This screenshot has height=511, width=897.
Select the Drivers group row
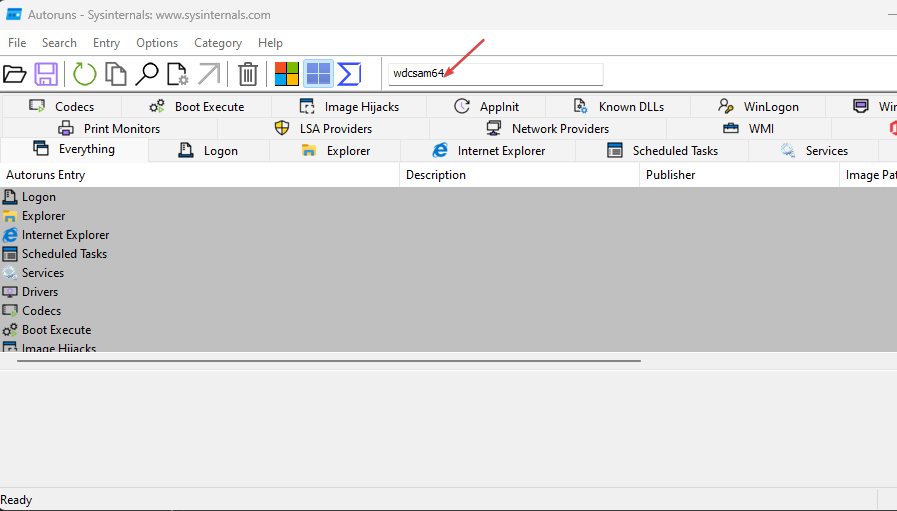pyautogui.click(x=448, y=291)
